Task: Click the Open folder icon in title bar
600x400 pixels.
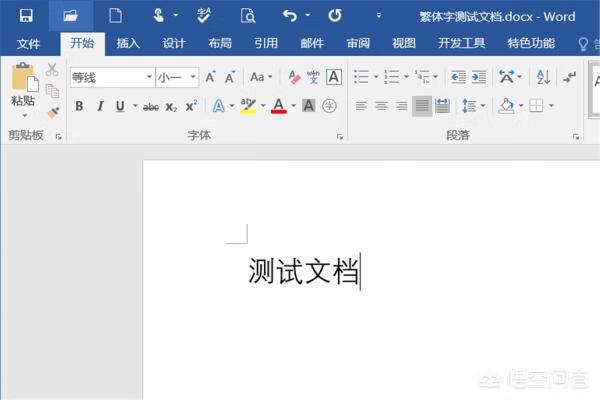Action: pyautogui.click(x=70, y=15)
